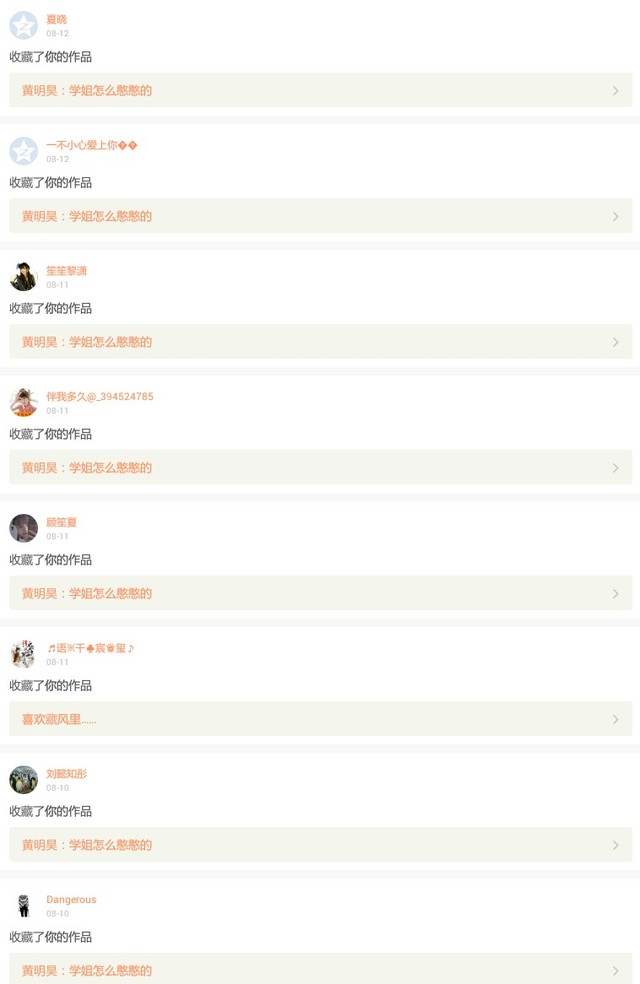Select the username Dangerous
This screenshot has width=640, height=984.
coord(71,899)
